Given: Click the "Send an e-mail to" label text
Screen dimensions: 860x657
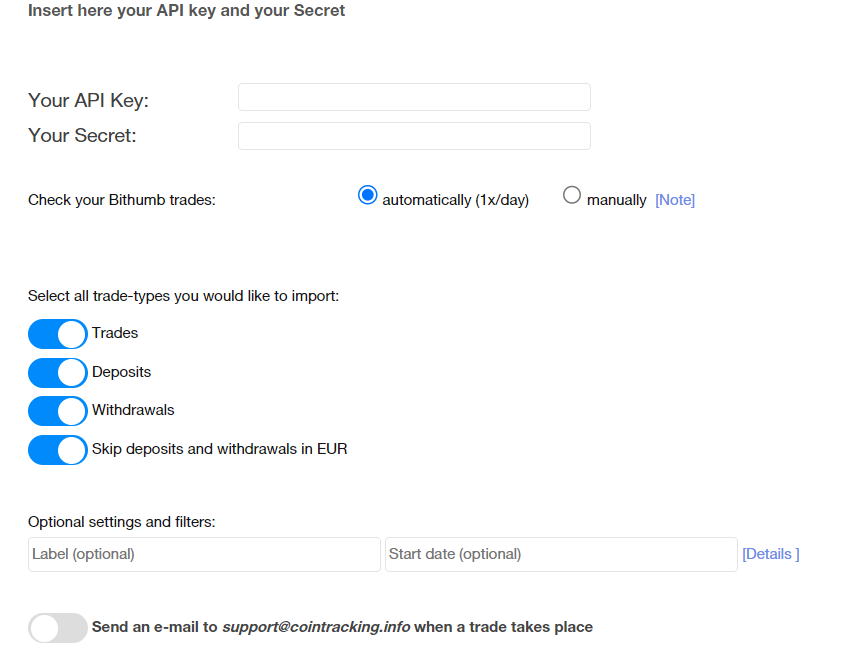Looking at the screenshot, I should [x=154, y=627].
